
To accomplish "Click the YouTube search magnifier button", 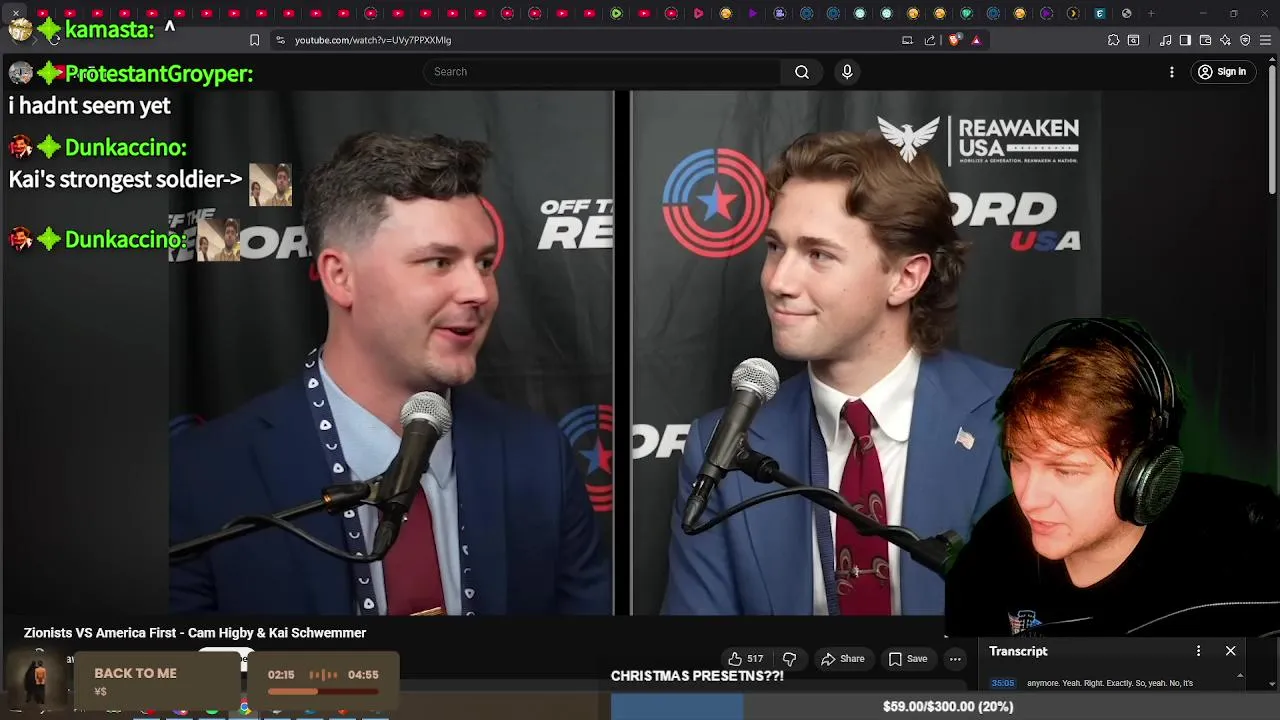I will coord(802,72).
